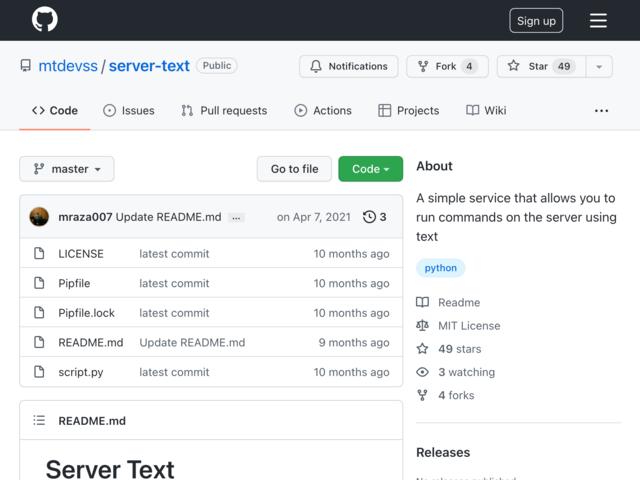This screenshot has width=640, height=480.
Task: Click the file icon next to Pipfile
Action: [x=39, y=283]
